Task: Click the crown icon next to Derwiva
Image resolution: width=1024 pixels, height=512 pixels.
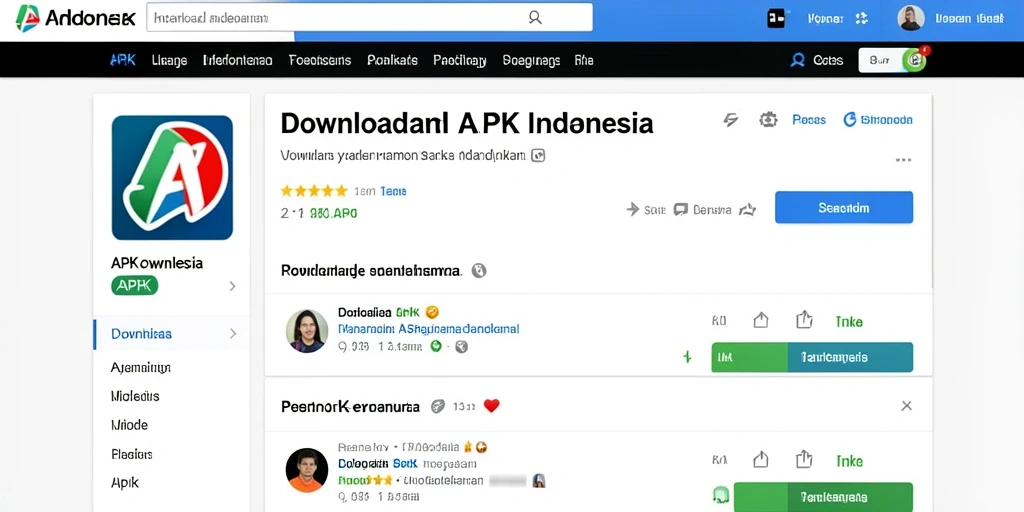Action: (747, 210)
